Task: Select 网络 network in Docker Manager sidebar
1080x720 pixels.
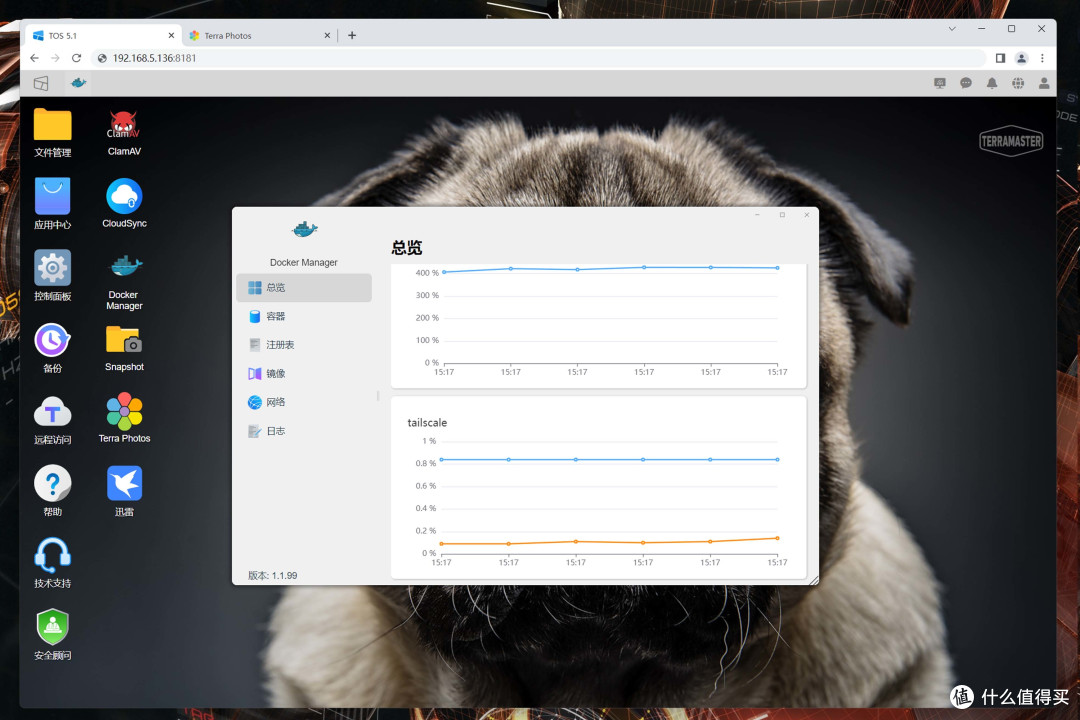Action: pos(304,402)
